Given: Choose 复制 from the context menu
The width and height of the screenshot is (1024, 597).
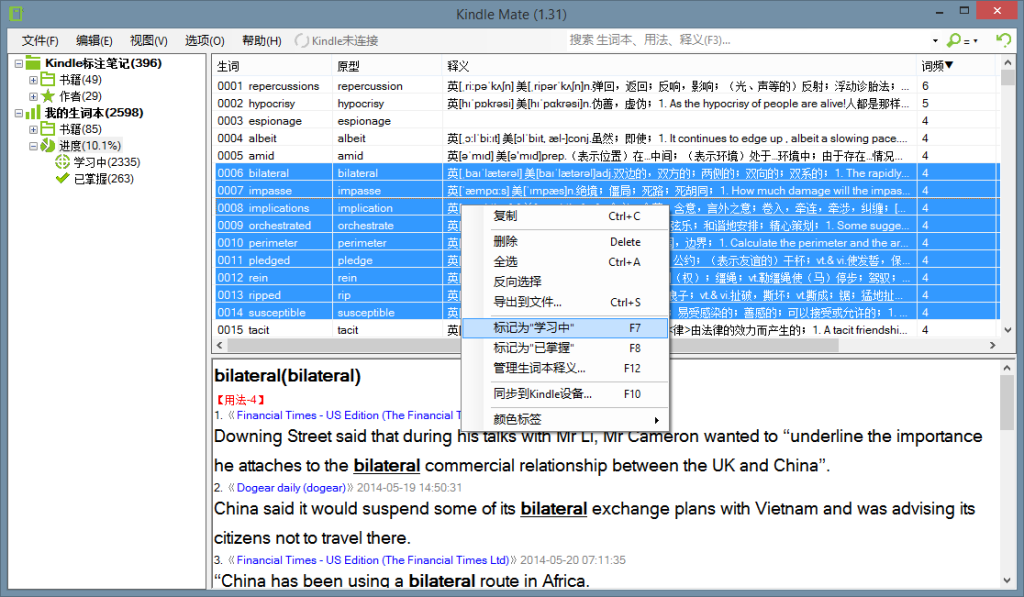Looking at the screenshot, I should tap(566, 216).
